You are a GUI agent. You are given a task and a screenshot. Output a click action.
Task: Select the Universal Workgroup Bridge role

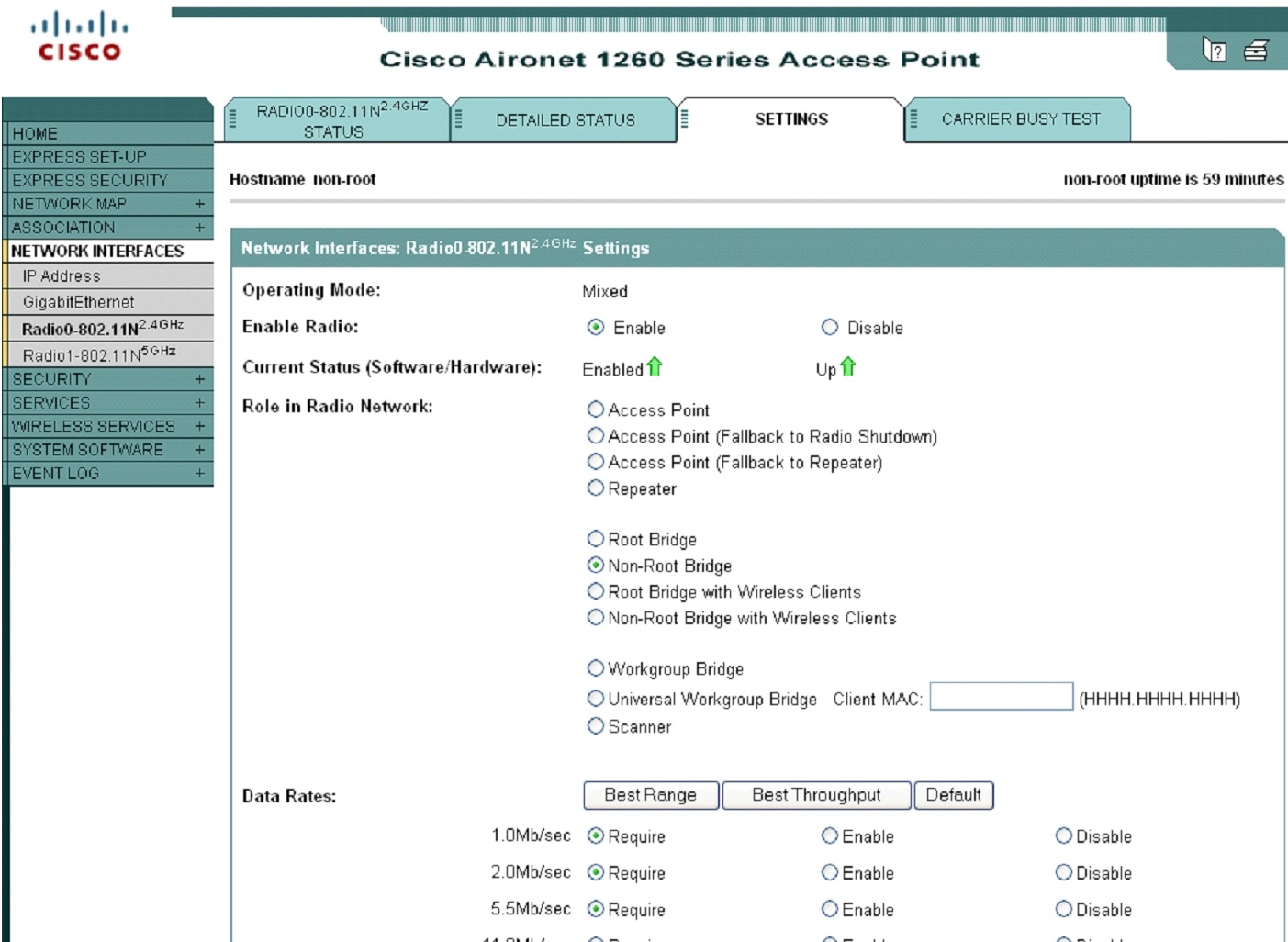(x=596, y=699)
